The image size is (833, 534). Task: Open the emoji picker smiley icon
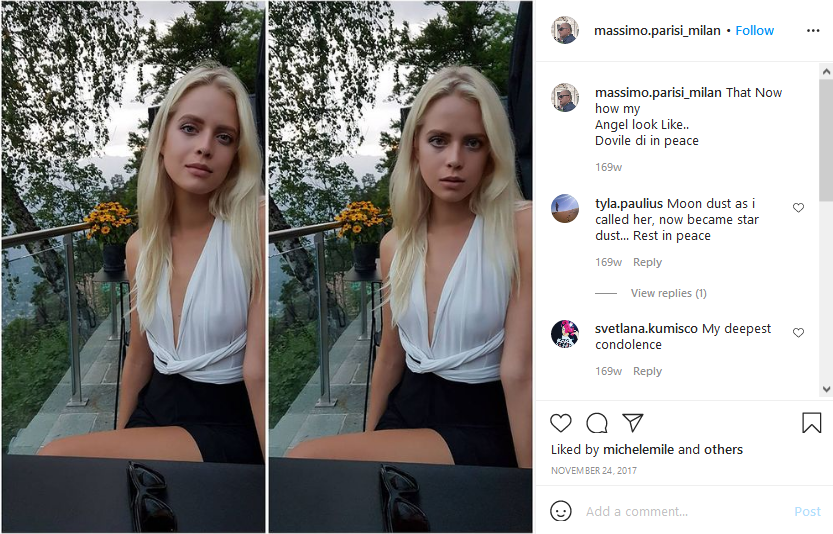pos(560,511)
